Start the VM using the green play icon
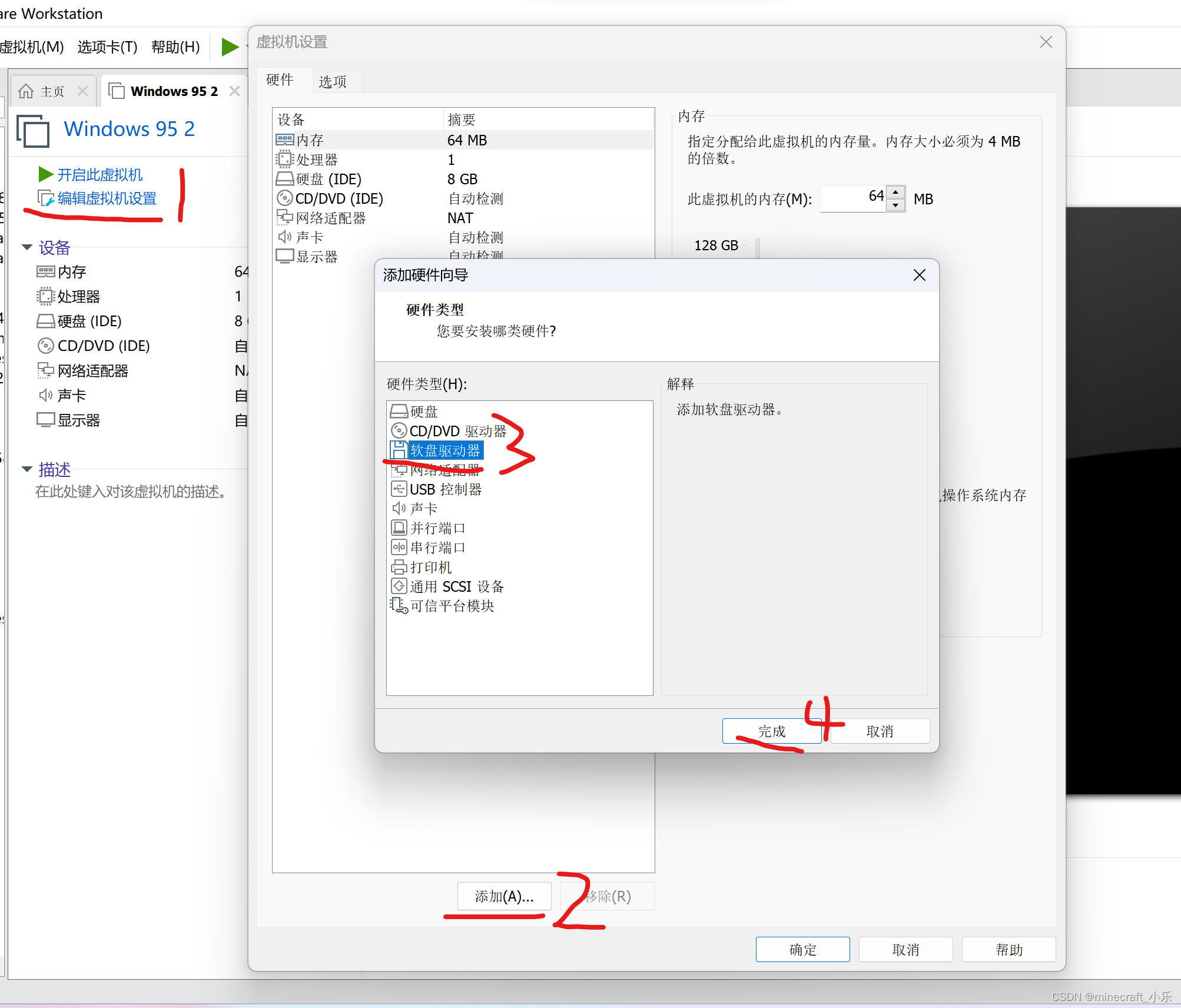 click(230, 47)
